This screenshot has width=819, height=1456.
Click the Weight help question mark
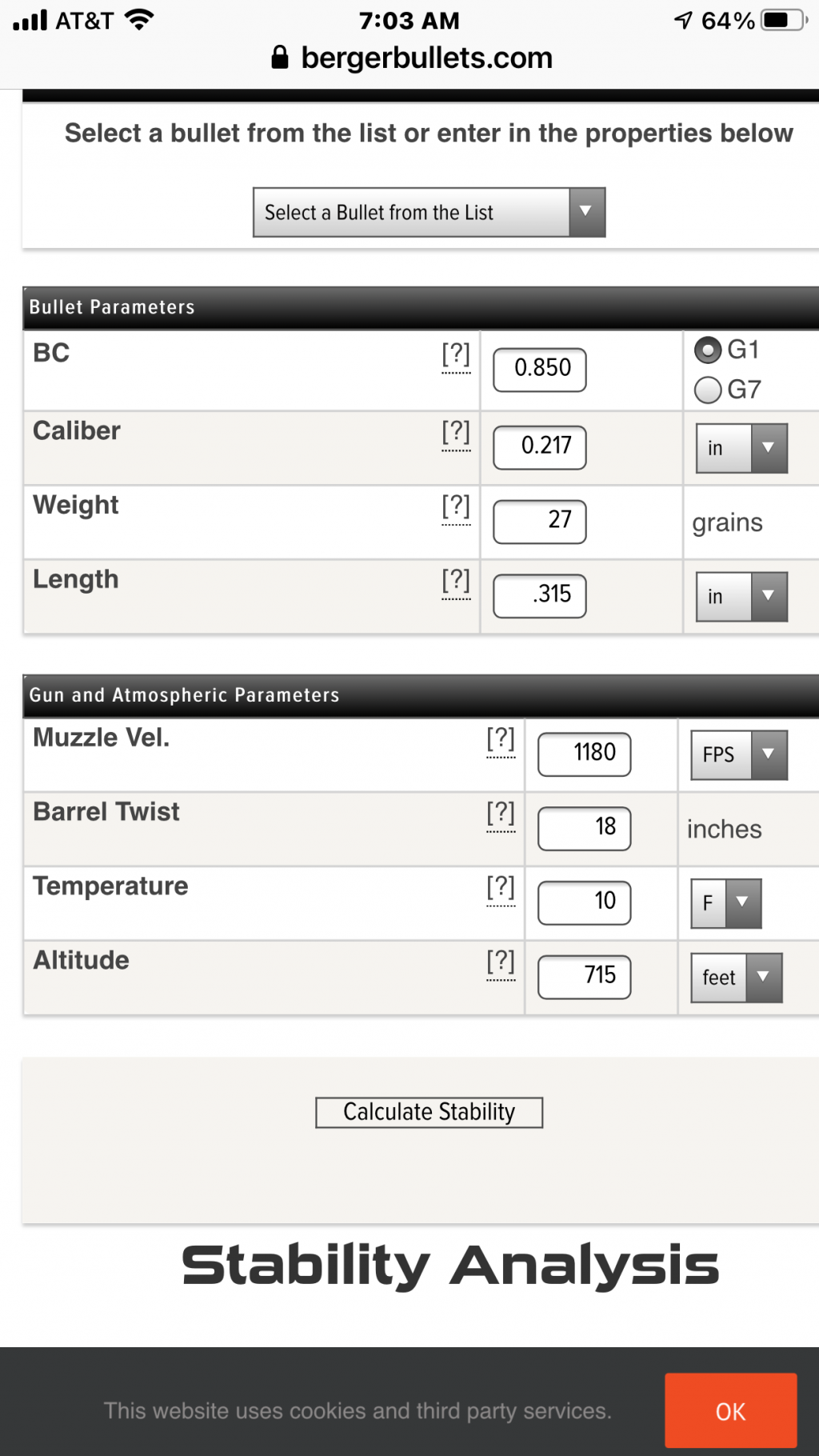(x=456, y=507)
